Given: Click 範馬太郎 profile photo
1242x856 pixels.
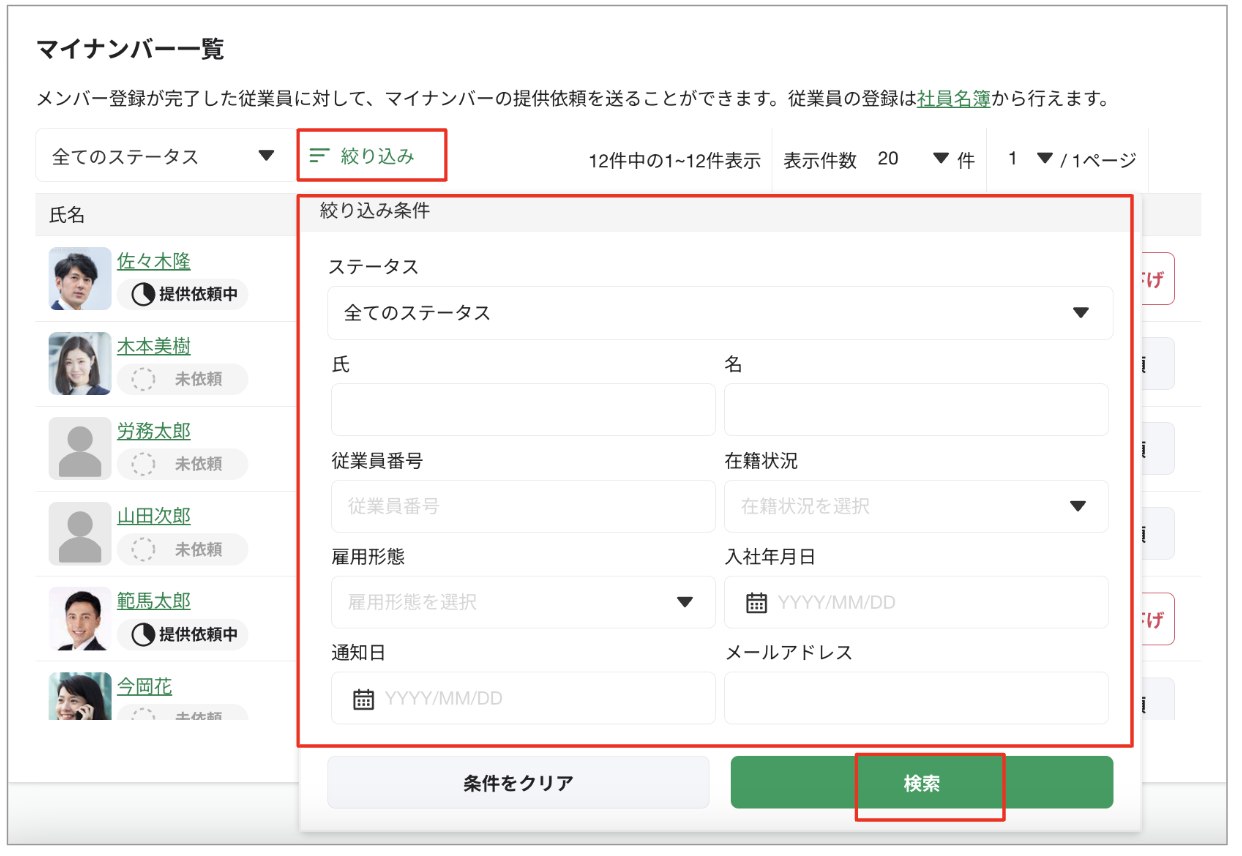Looking at the screenshot, I should tap(80, 619).
